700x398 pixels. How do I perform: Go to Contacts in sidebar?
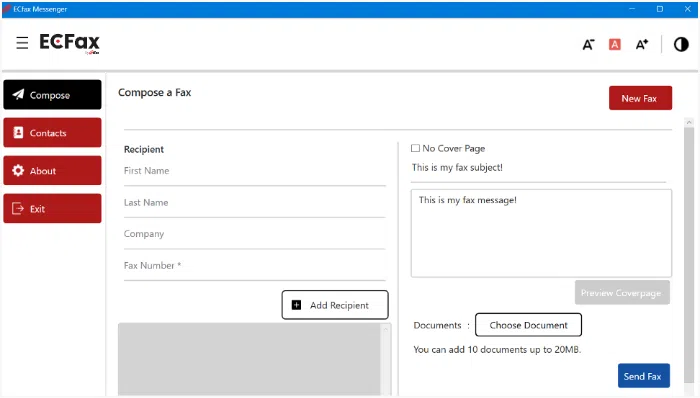click(x=52, y=133)
